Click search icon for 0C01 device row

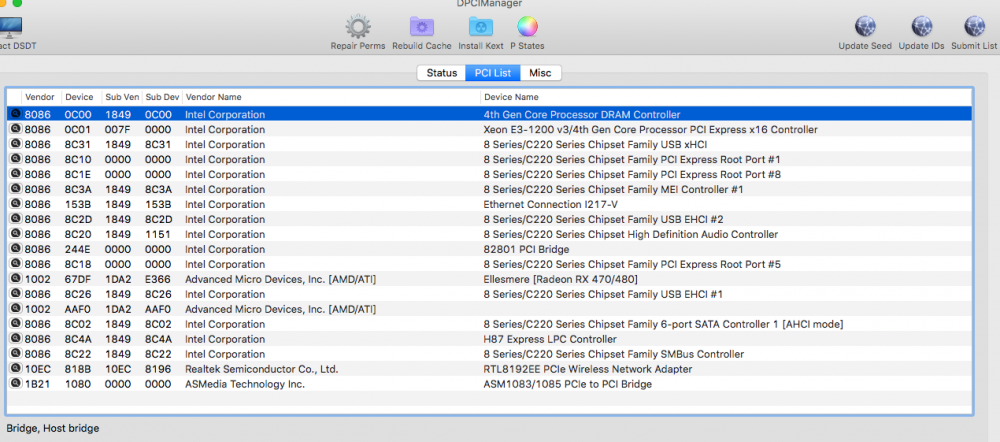click(15, 129)
